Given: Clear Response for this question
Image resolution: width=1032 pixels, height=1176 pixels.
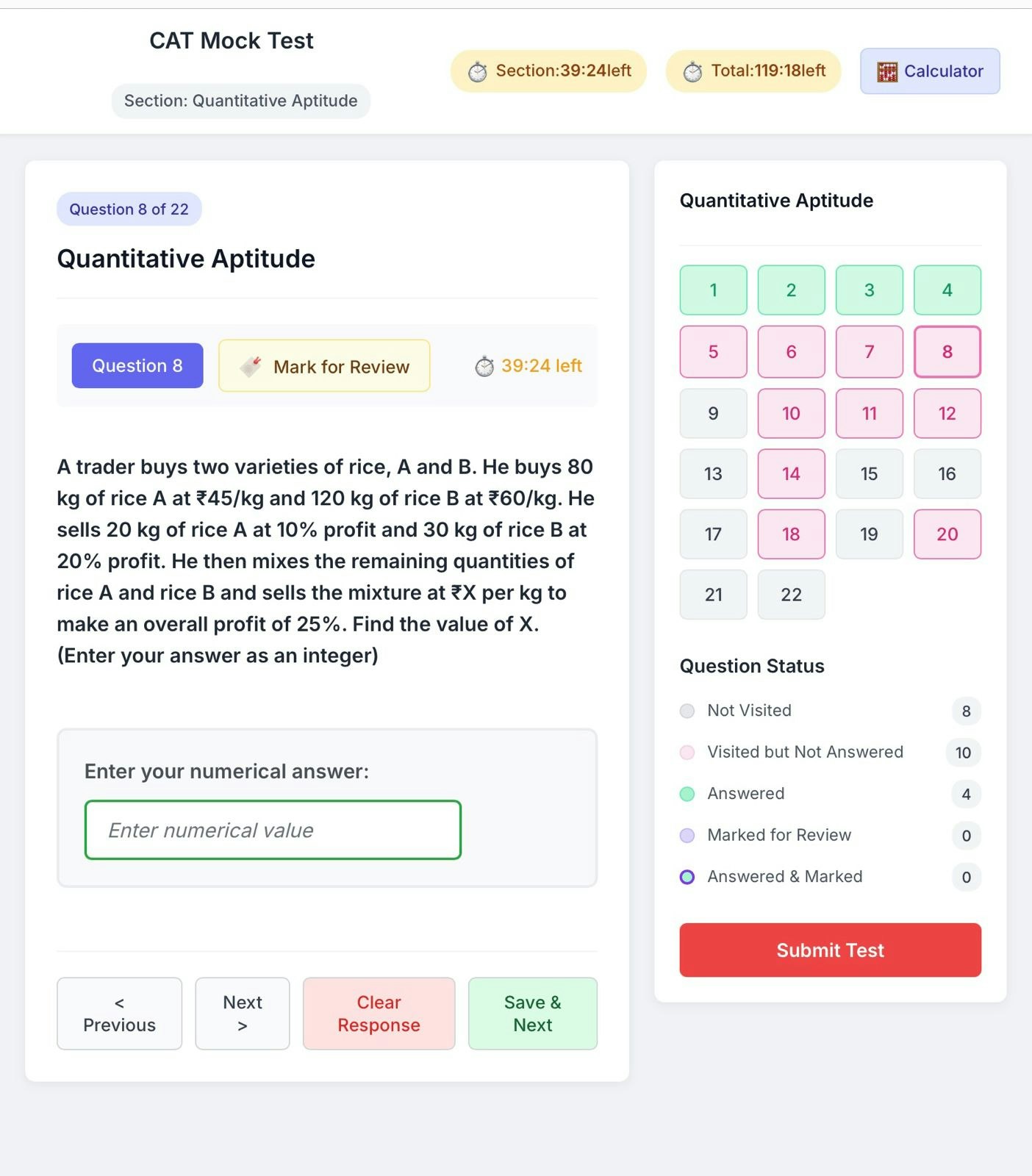Looking at the screenshot, I should (379, 1014).
